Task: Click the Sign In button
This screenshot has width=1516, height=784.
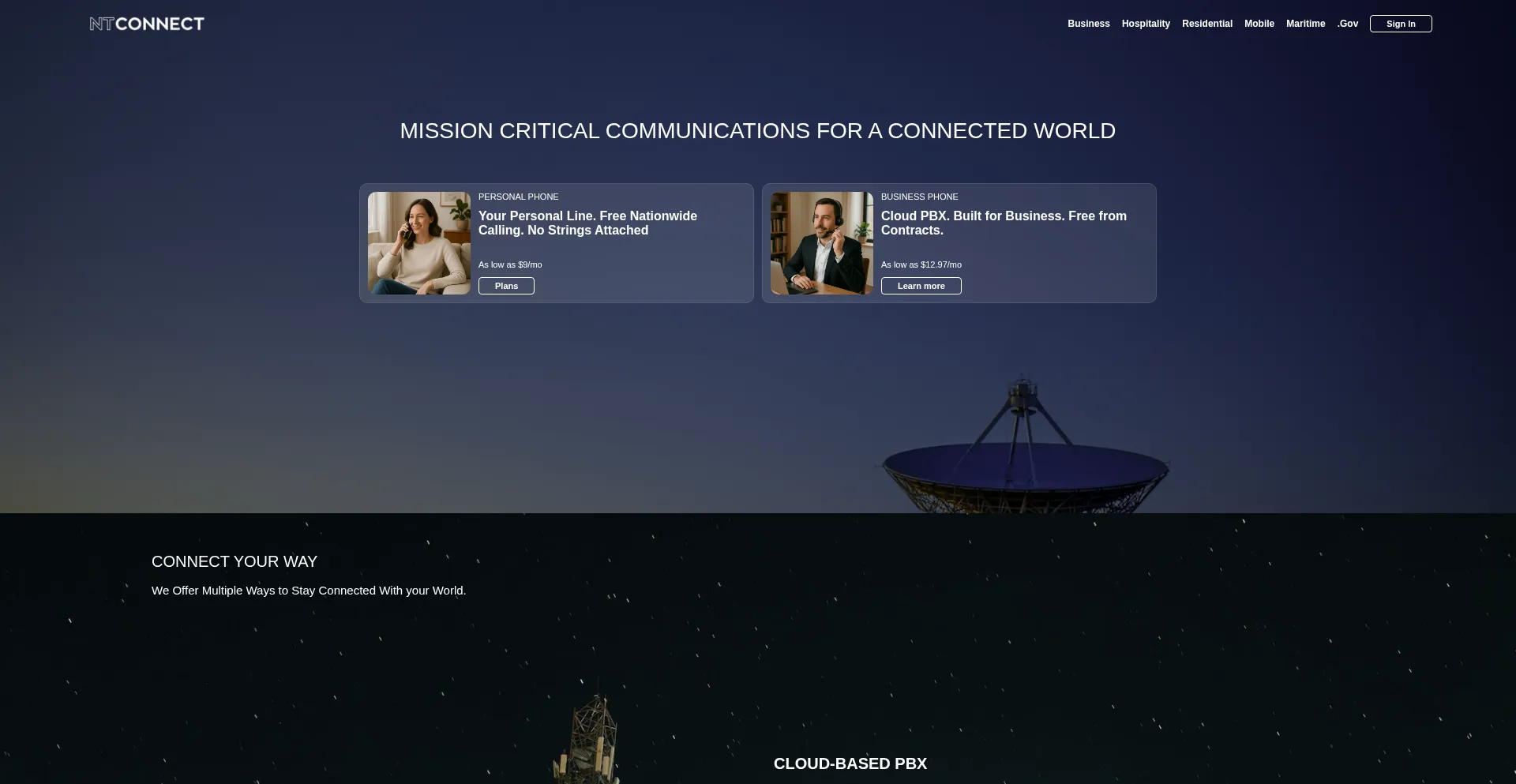Action: pos(1400,24)
